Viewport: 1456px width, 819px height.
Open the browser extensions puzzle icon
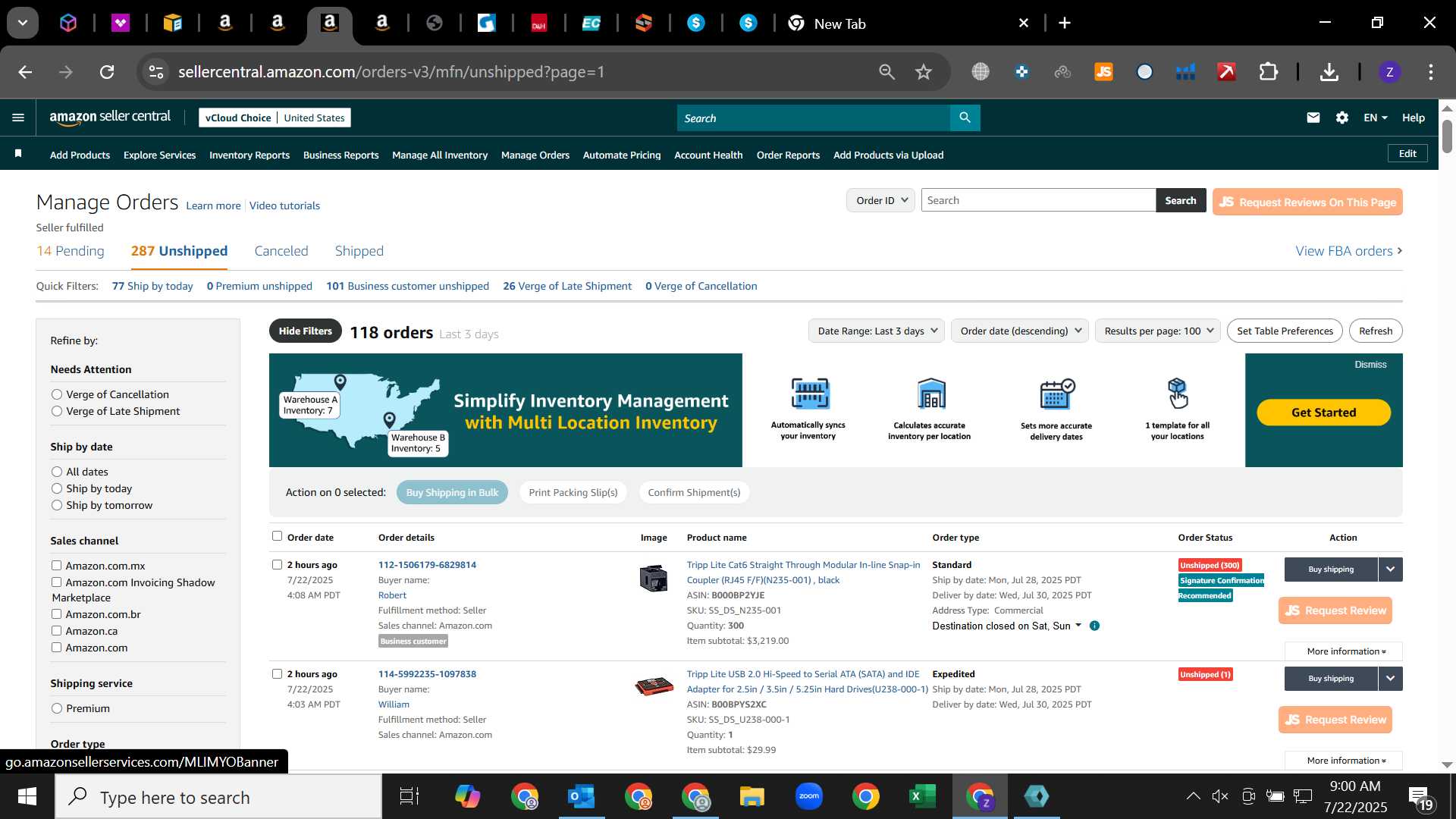click(x=1268, y=72)
